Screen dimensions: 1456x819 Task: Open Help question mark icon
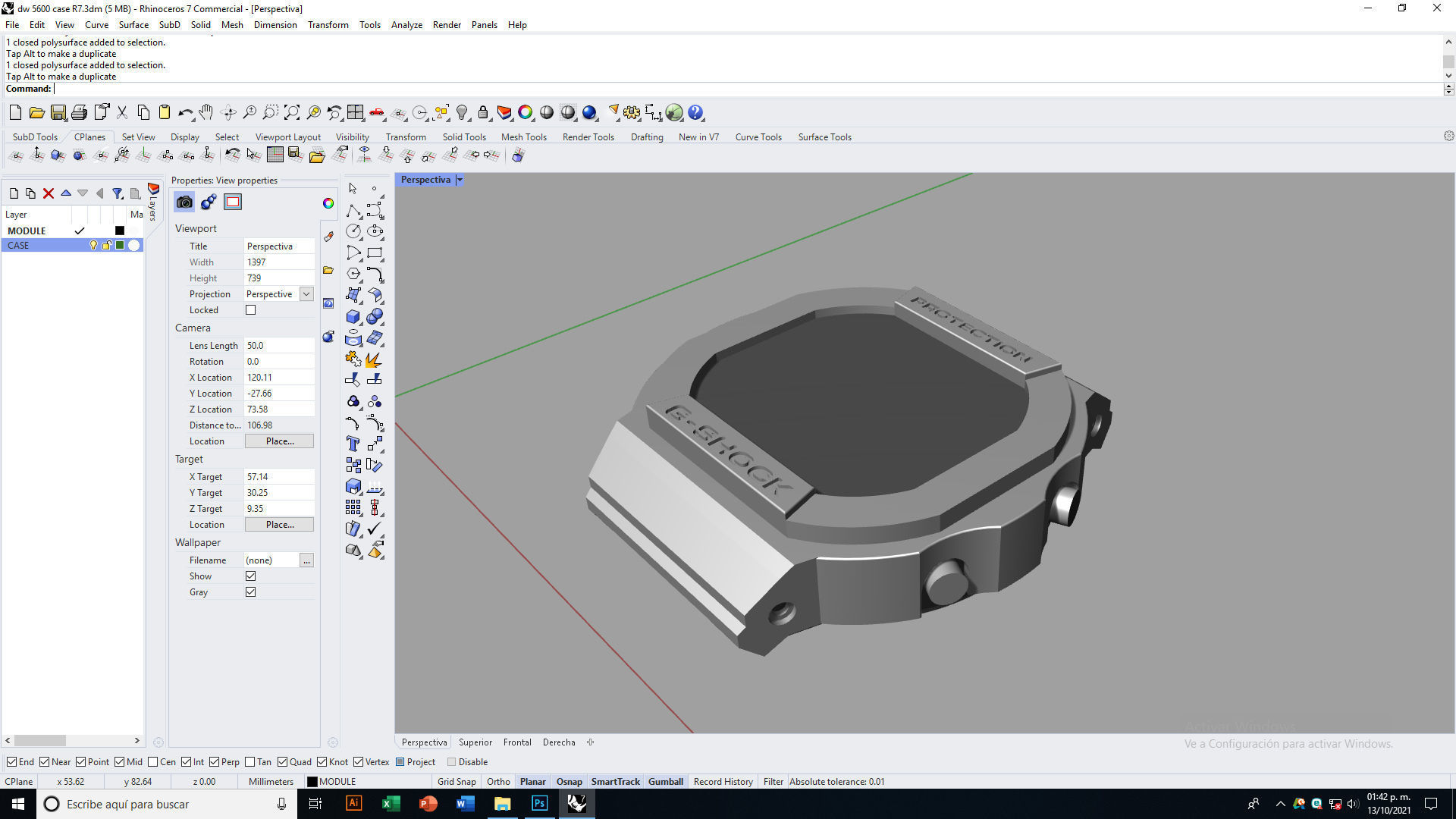[695, 113]
